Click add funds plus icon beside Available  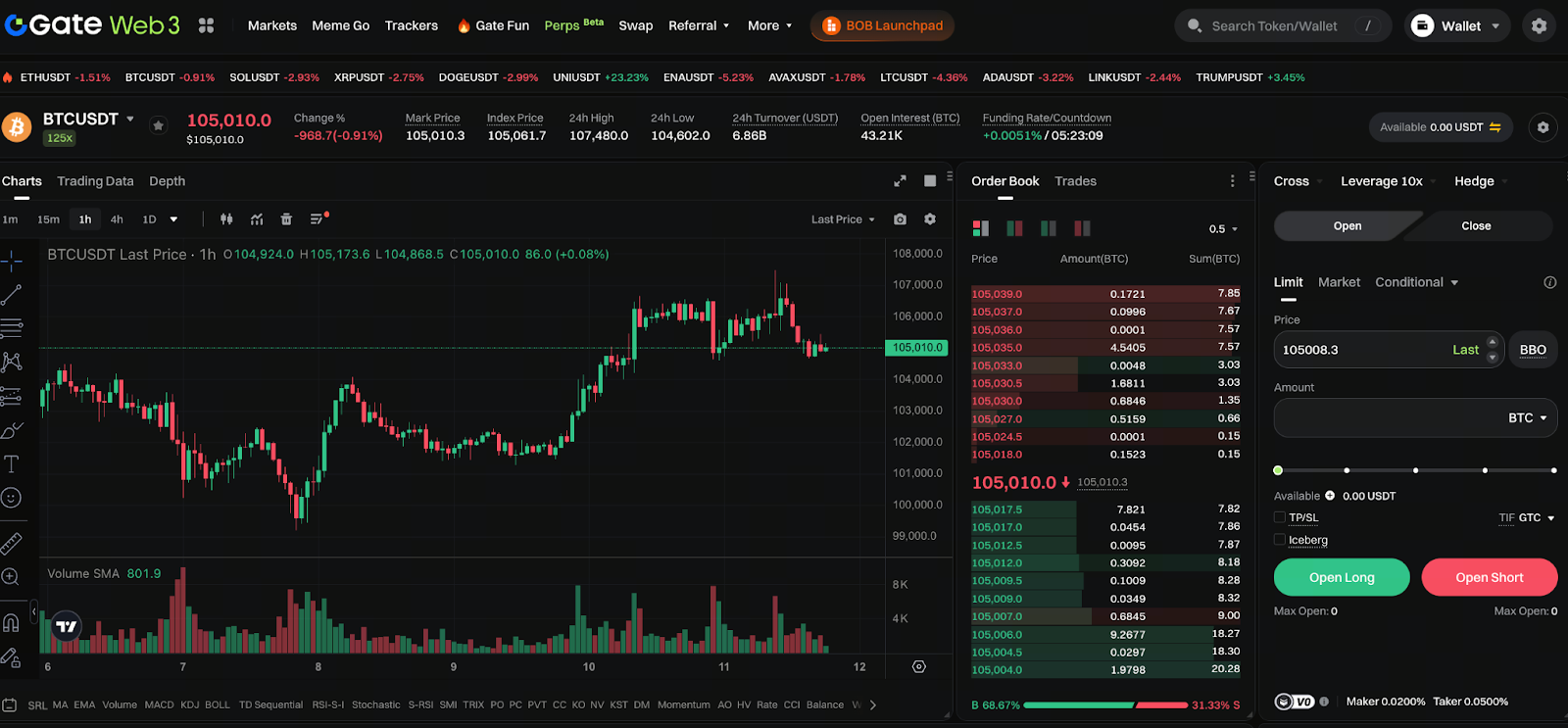(1330, 496)
